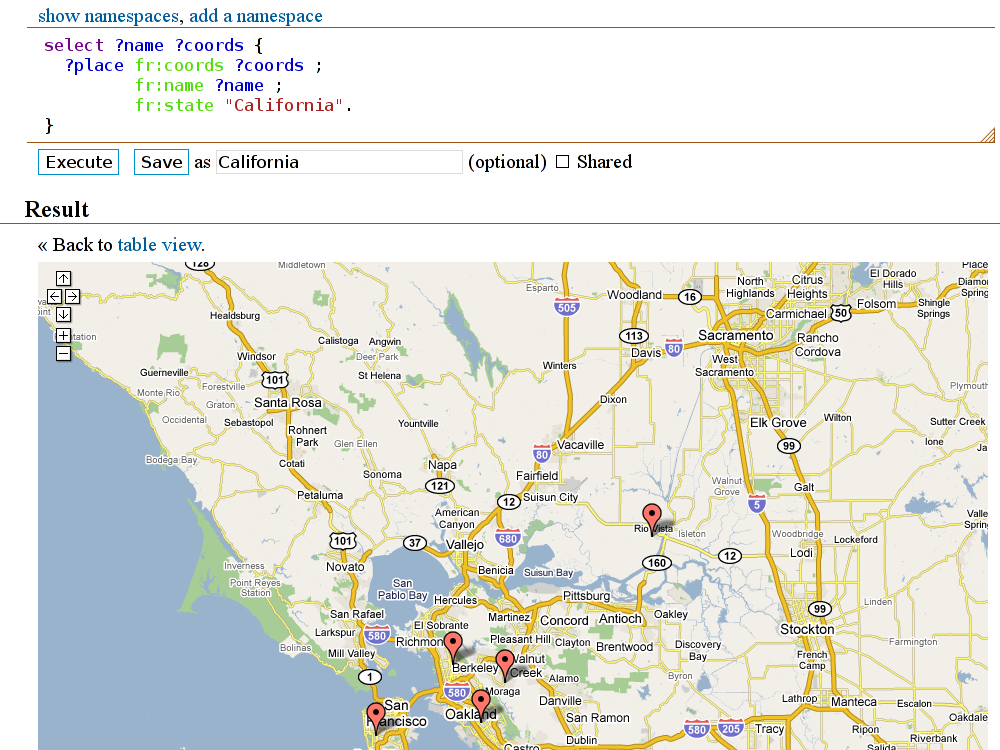Click the add a namespace link
Screen dimensions: 1000x750
pyautogui.click(x=256, y=16)
